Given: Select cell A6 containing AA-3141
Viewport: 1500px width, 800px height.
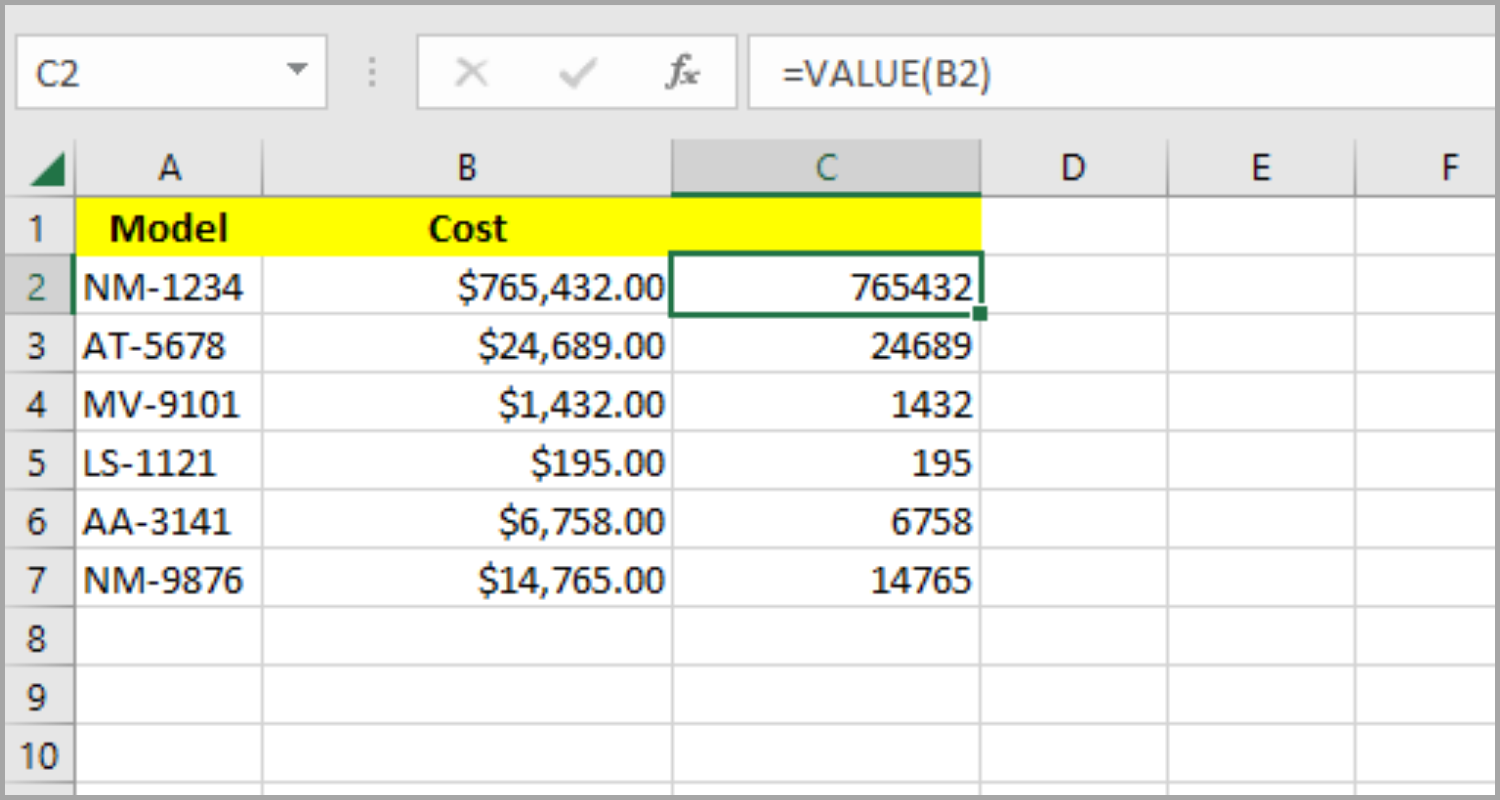Looking at the screenshot, I should pyautogui.click(x=170, y=520).
